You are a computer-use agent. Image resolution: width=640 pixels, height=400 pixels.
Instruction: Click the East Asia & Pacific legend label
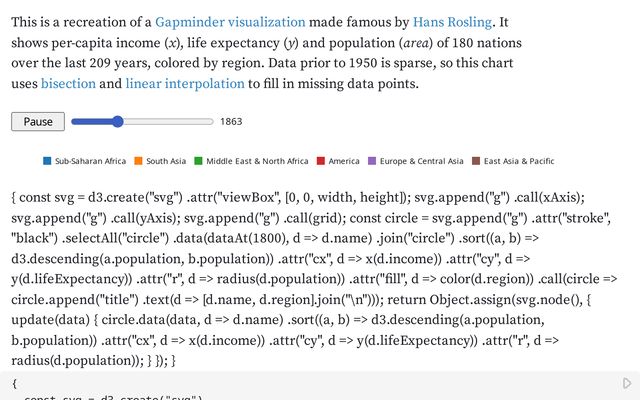click(519, 161)
